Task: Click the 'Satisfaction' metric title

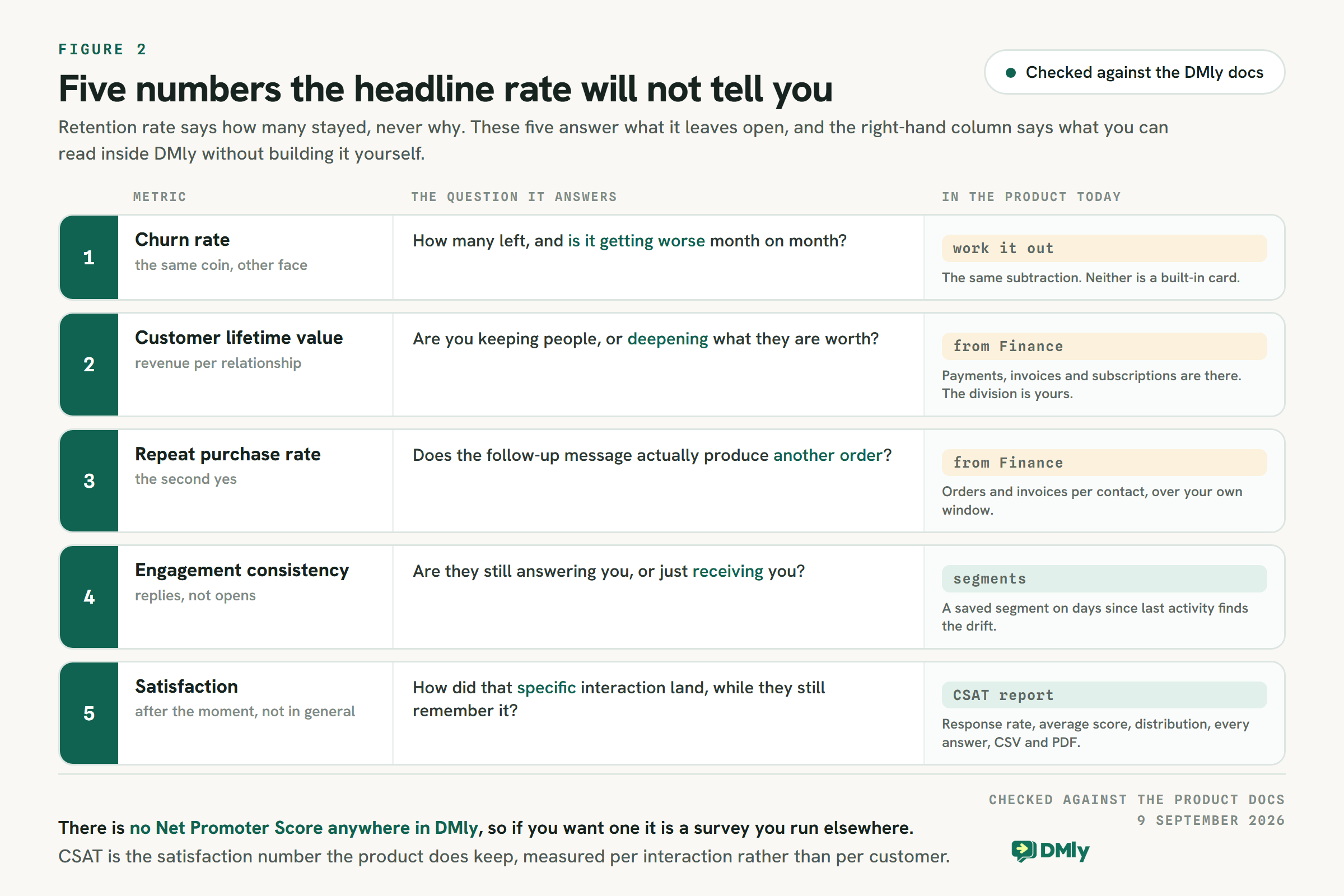Action: (186, 687)
